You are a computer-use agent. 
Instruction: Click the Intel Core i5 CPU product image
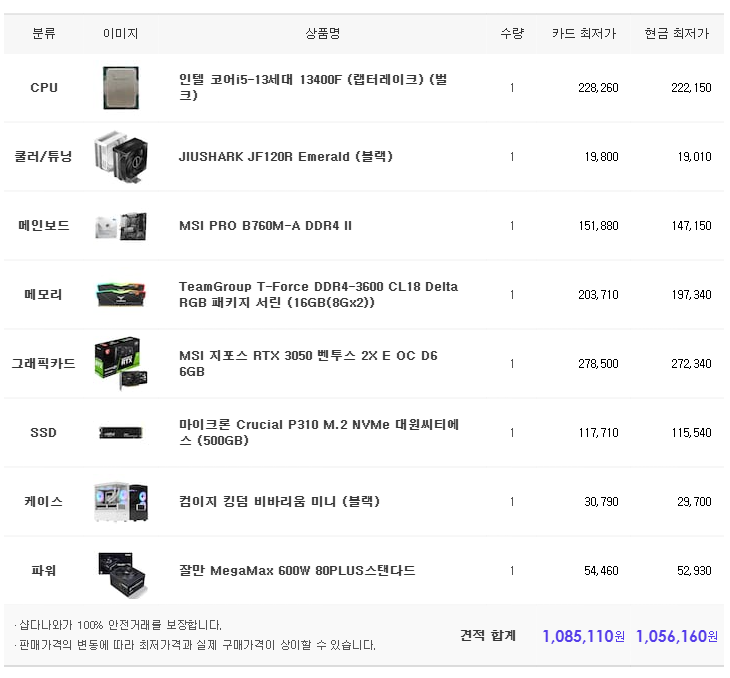click(121, 88)
